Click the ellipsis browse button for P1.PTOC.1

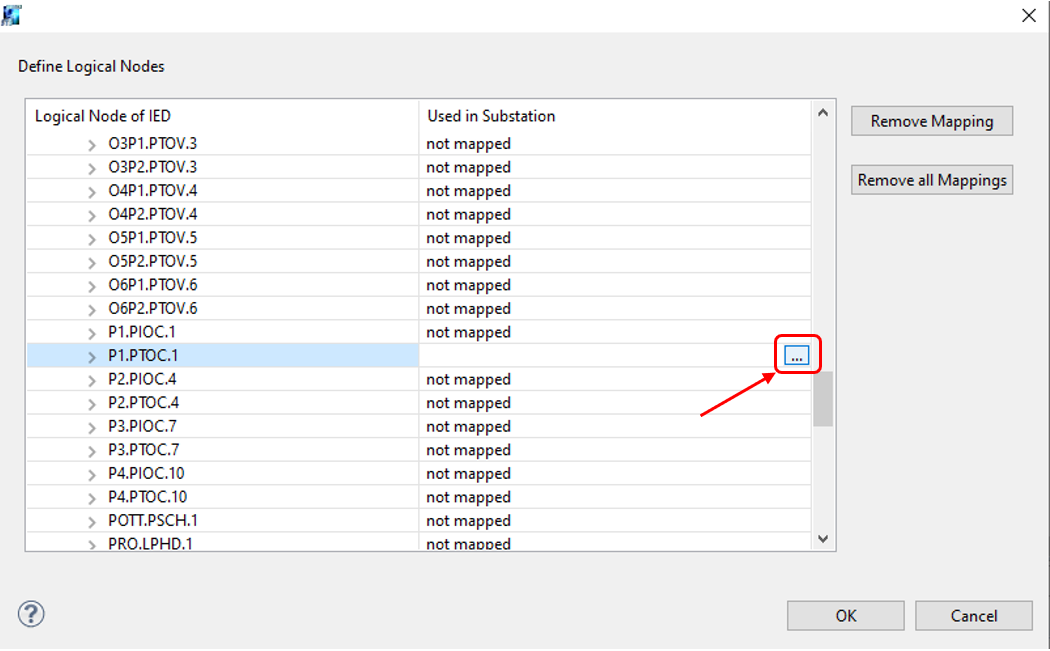797,356
